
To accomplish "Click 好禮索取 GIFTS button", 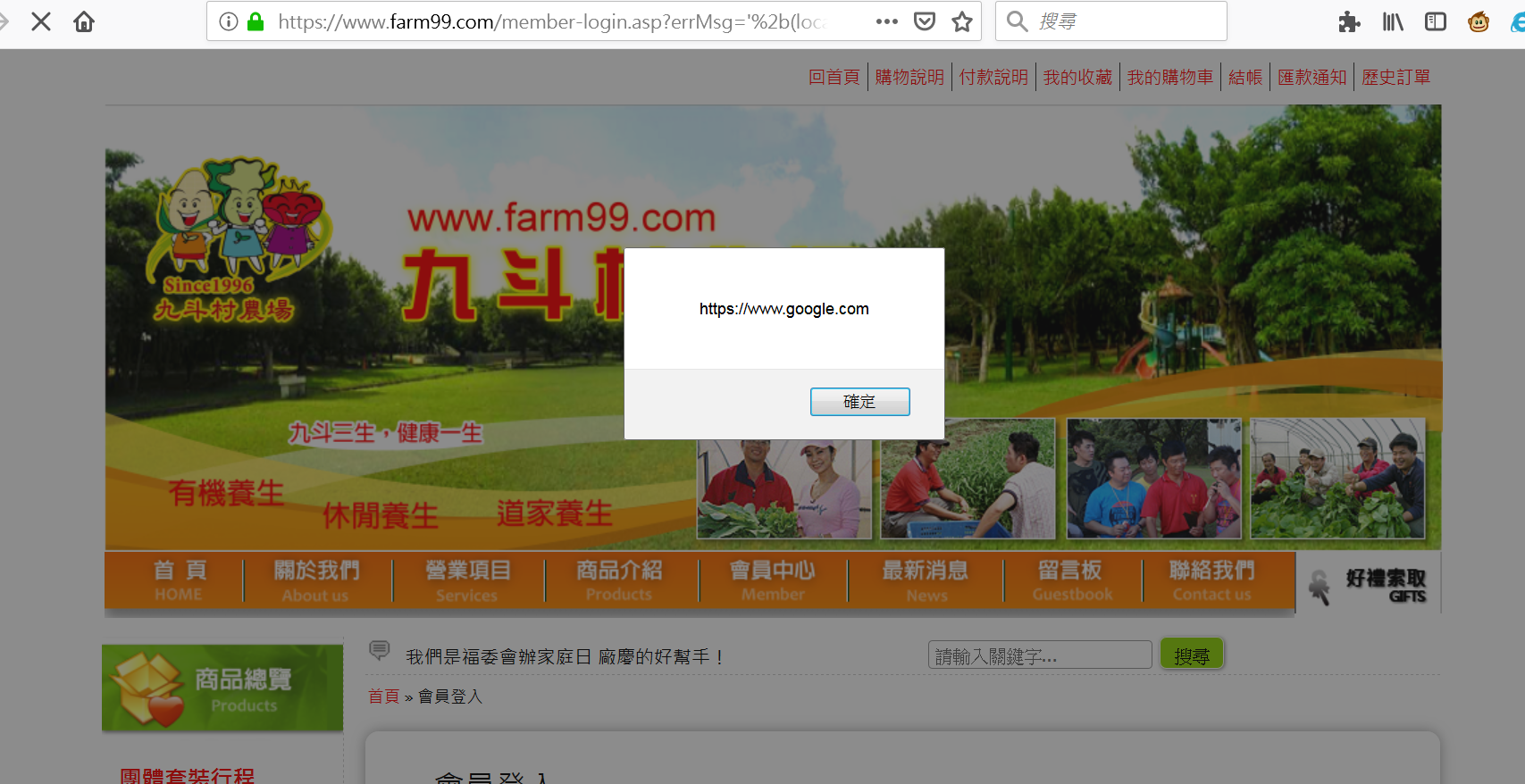I will (x=1369, y=585).
